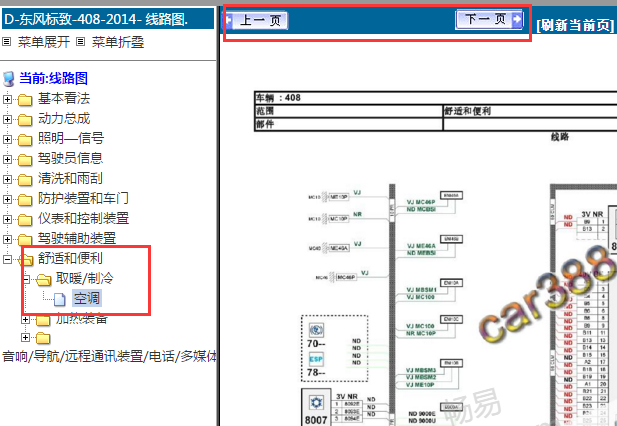617x426 pixels.
Task: Click the 空调 document icon
Action: 60,300
